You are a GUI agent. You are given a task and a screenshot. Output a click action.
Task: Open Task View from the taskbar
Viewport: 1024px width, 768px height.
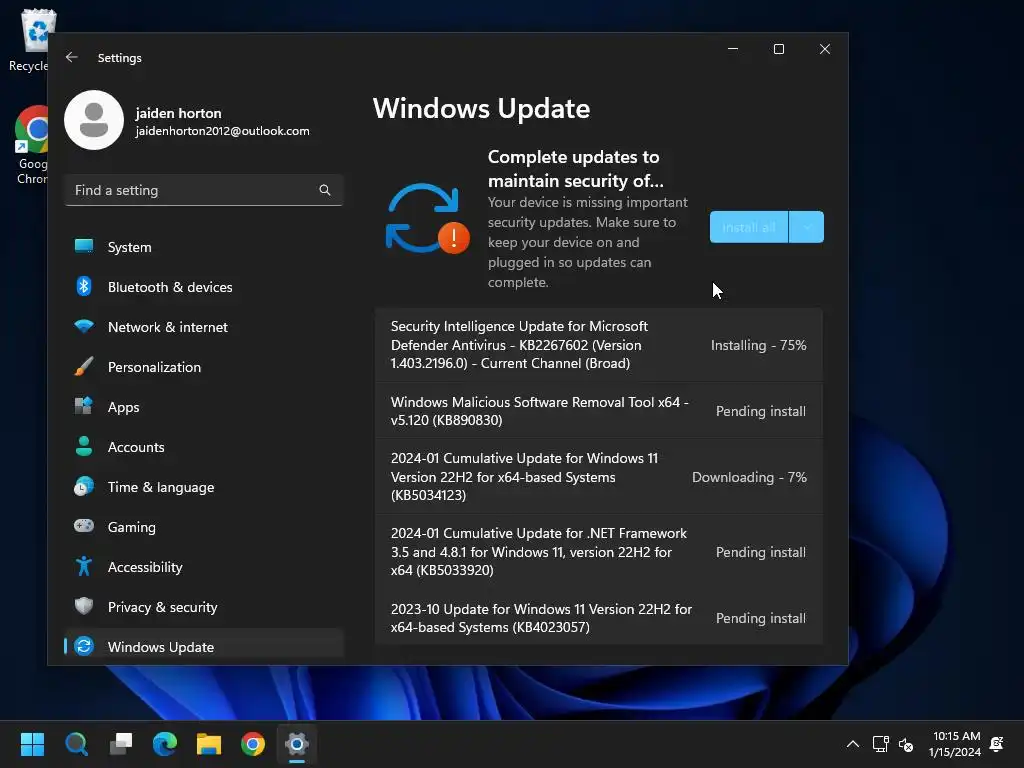121,744
